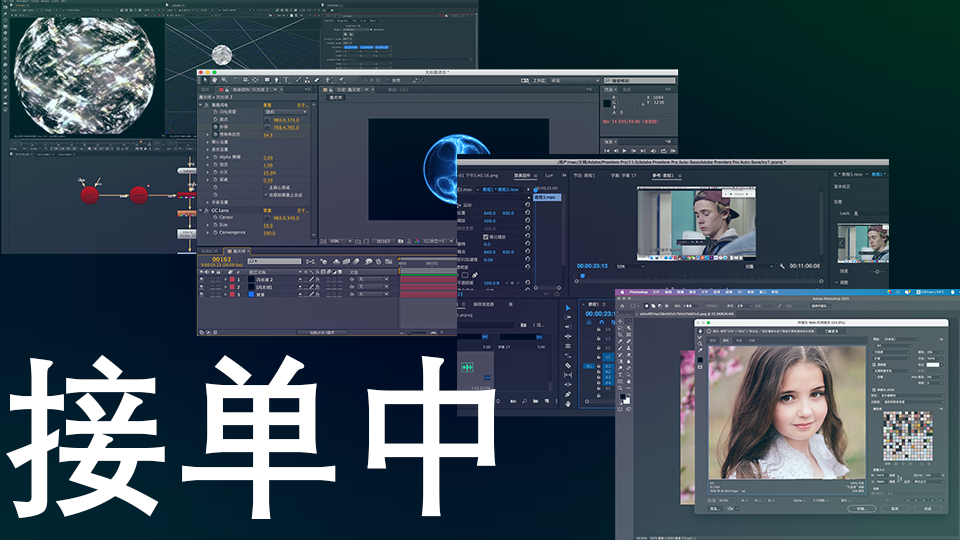Viewport: 960px width, 540px height.
Task: Select the Photoshop Zoom tool in left toolbar
Action: [620, 388]
